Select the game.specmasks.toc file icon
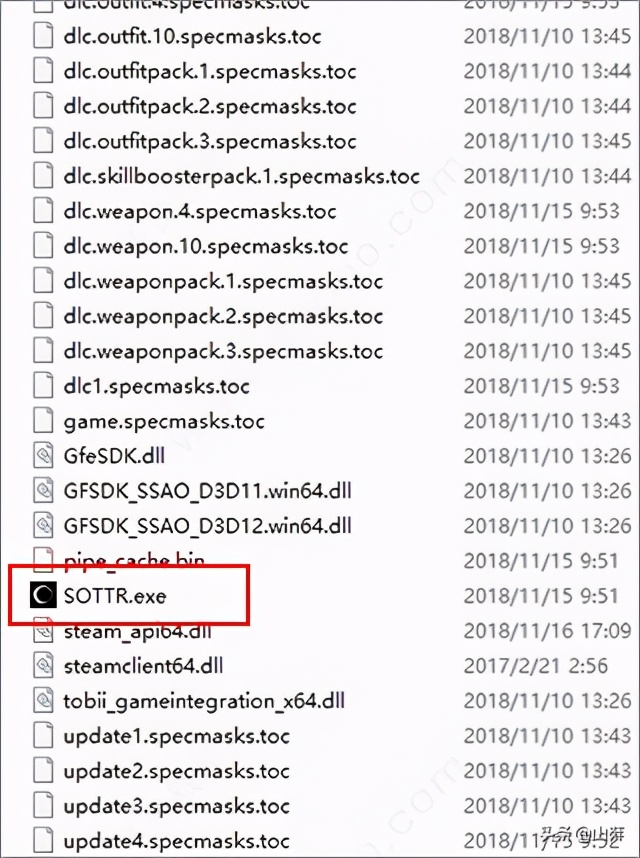 (x=43, y=421)
